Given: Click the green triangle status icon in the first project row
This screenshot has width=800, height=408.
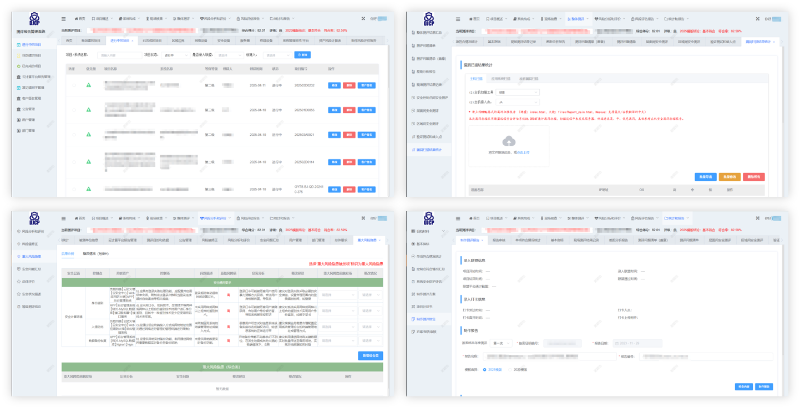Looking at the screenshot, I should 89,85.
